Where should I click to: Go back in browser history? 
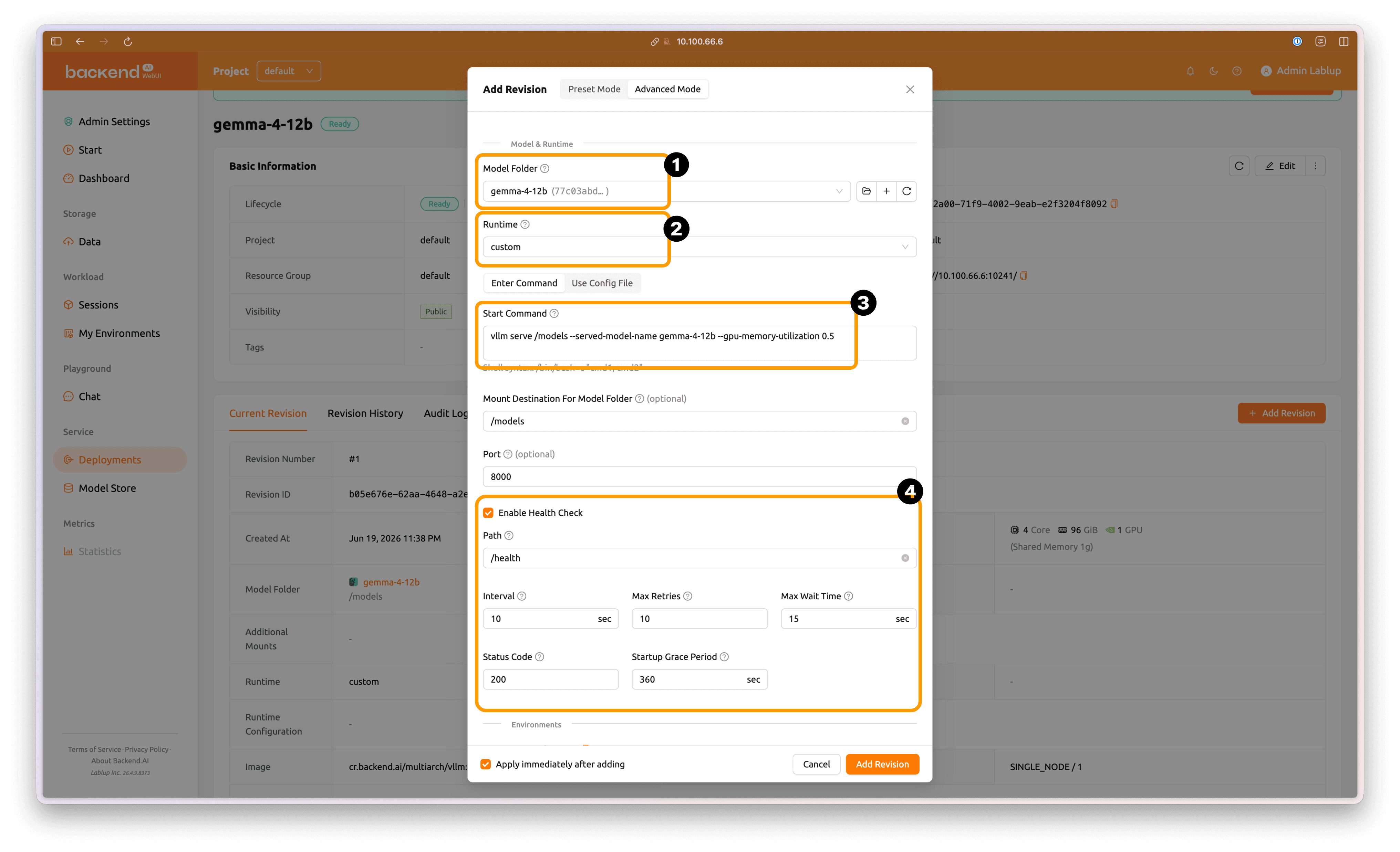tap(80, 41)
